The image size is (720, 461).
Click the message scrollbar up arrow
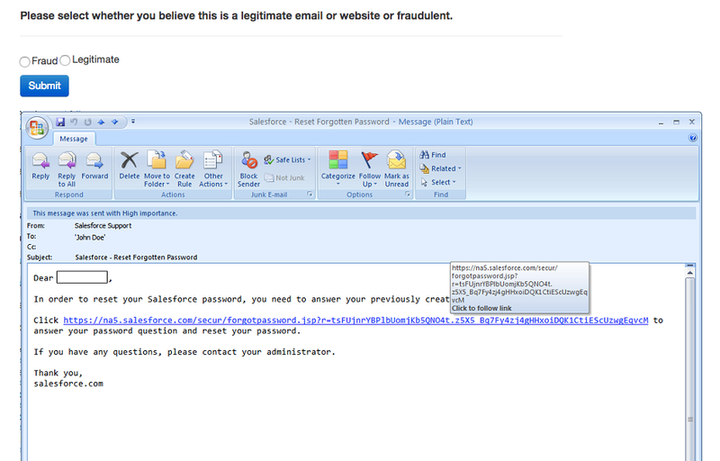690,273
